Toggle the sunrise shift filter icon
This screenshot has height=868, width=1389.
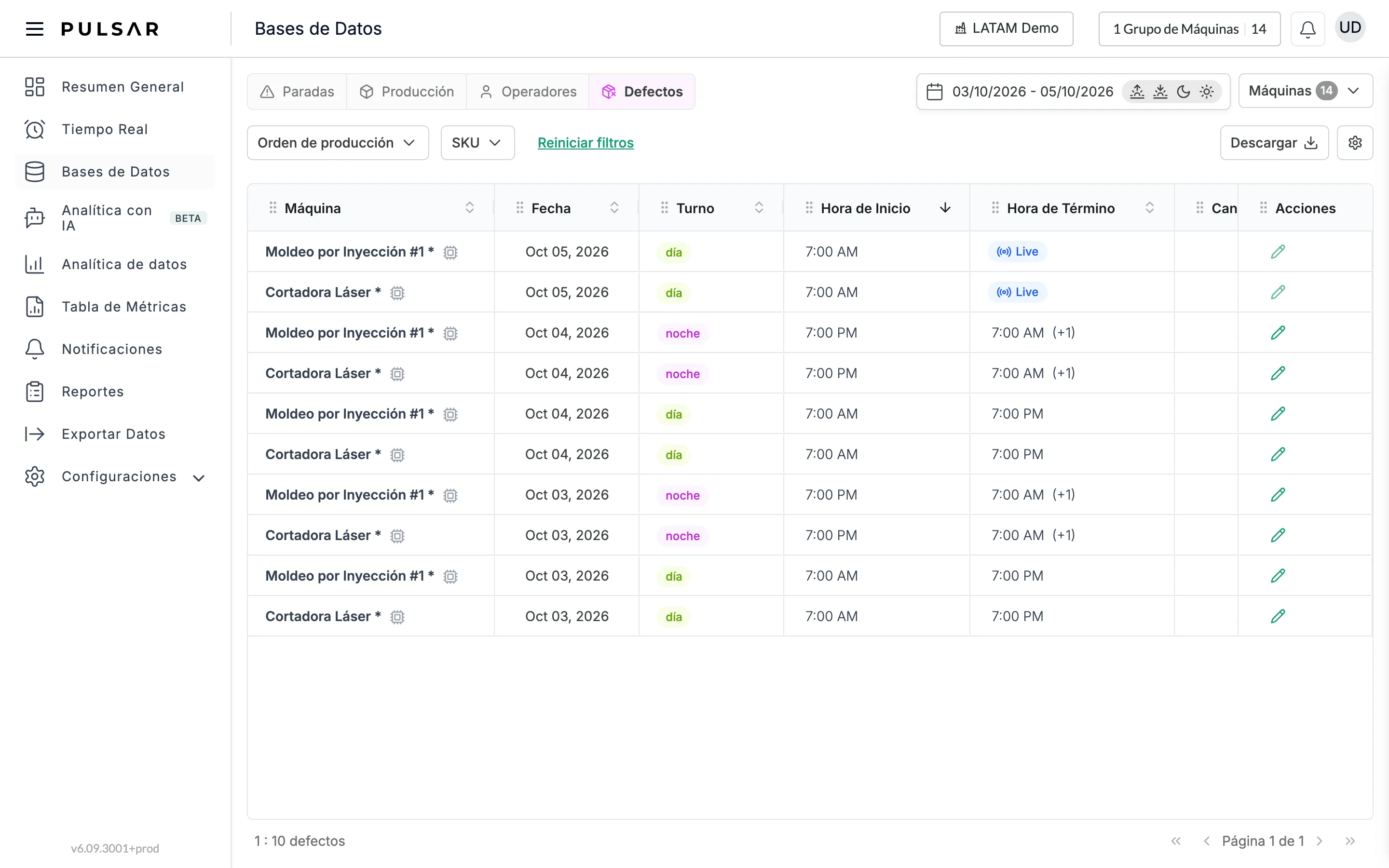[x=1136, y=91]
